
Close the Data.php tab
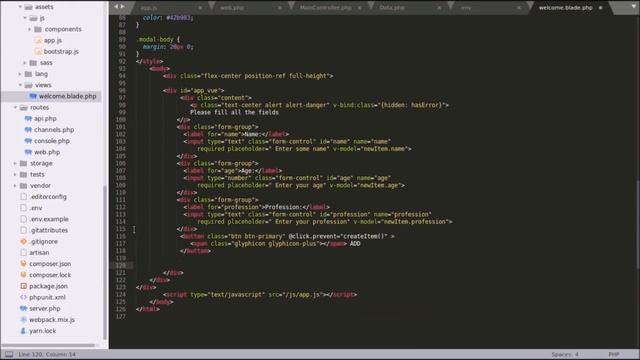coord(439,8)
